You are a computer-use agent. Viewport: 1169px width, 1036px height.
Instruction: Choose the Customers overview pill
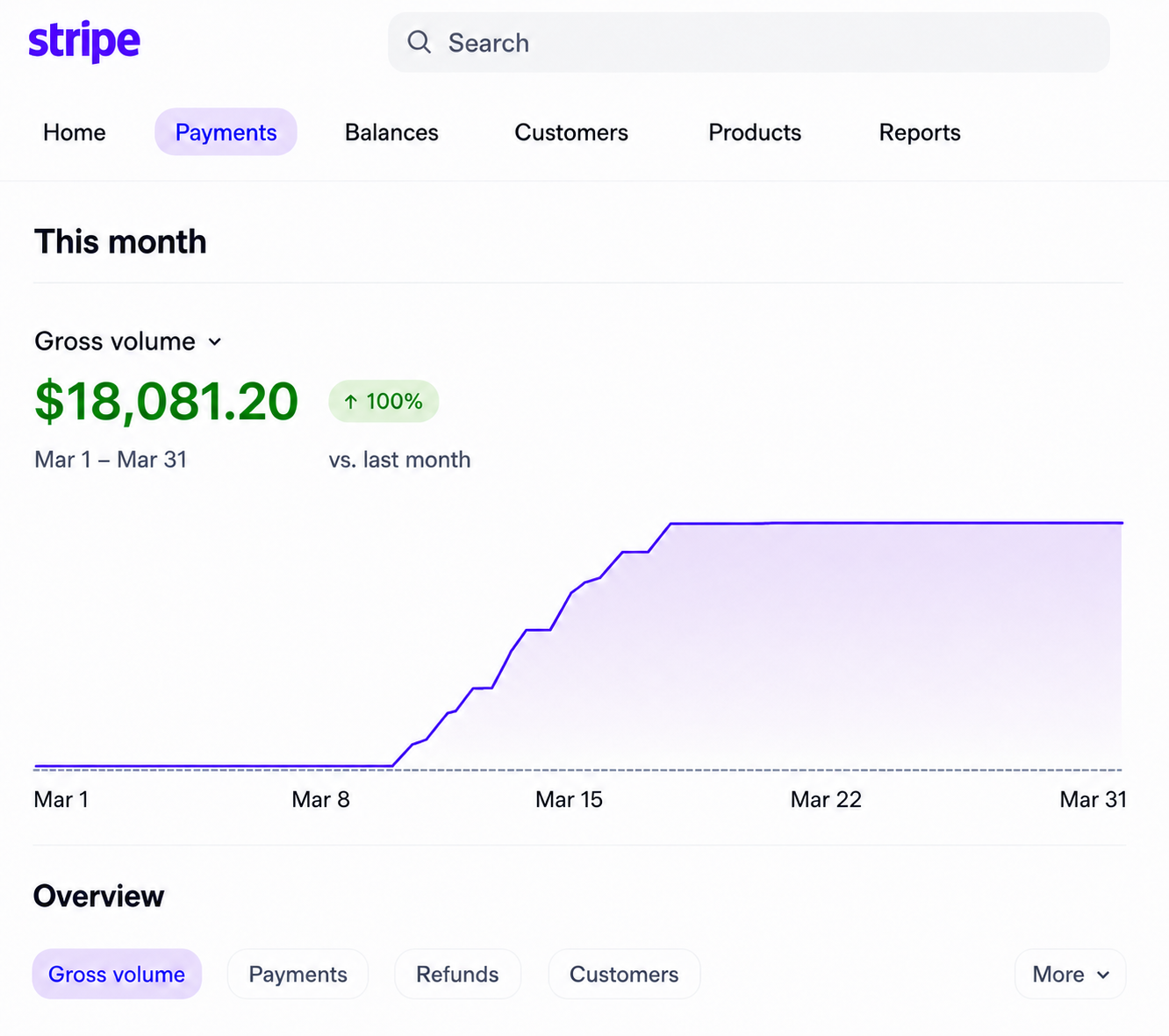[624, 974]
